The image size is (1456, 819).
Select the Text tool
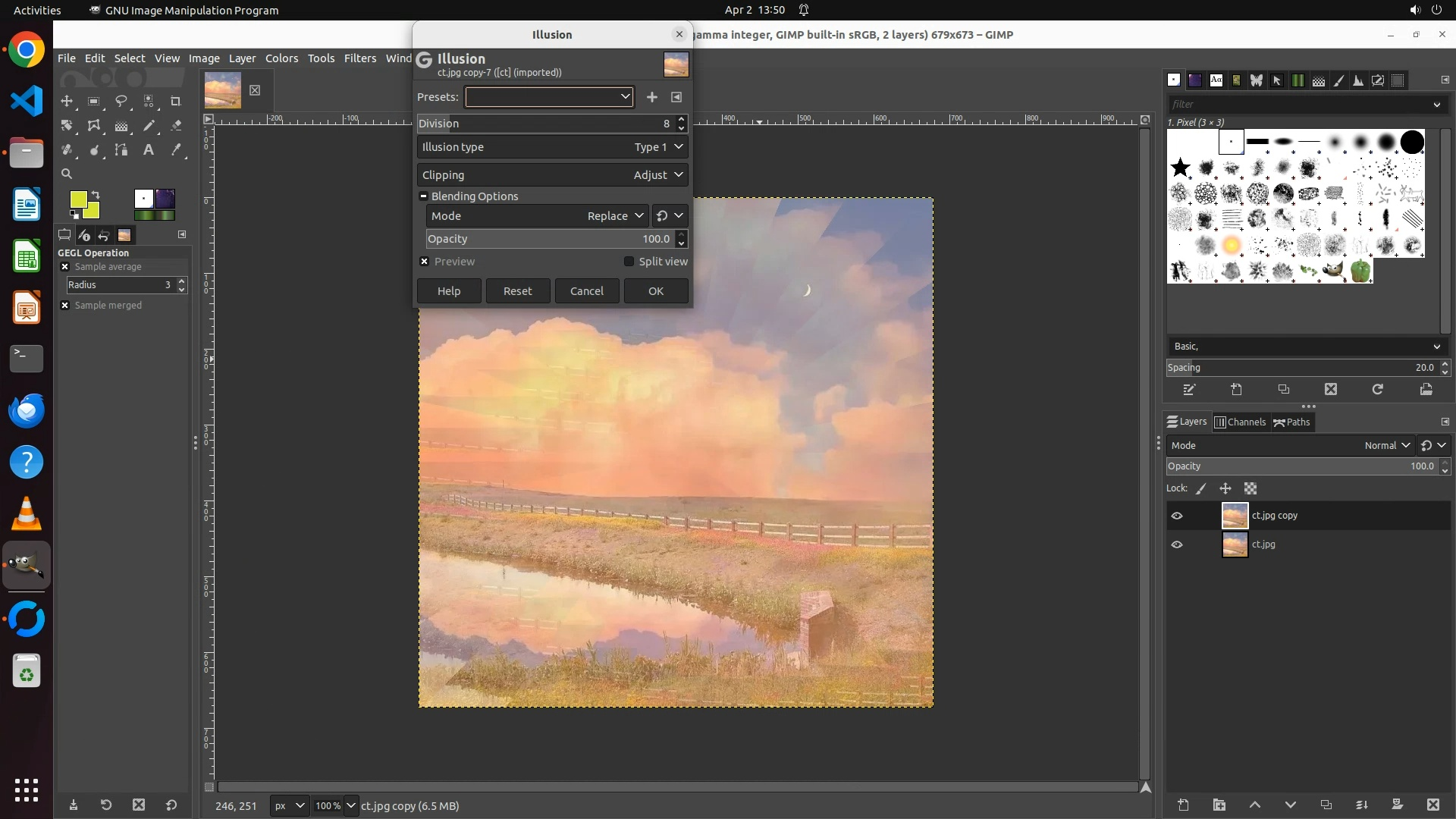(x=149, y=150)
